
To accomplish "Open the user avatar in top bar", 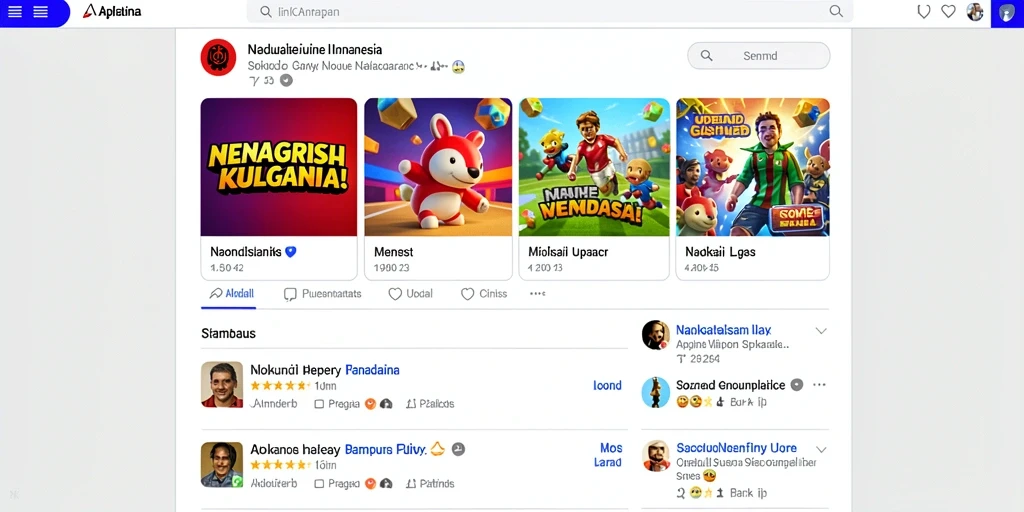I will [975, 12].
